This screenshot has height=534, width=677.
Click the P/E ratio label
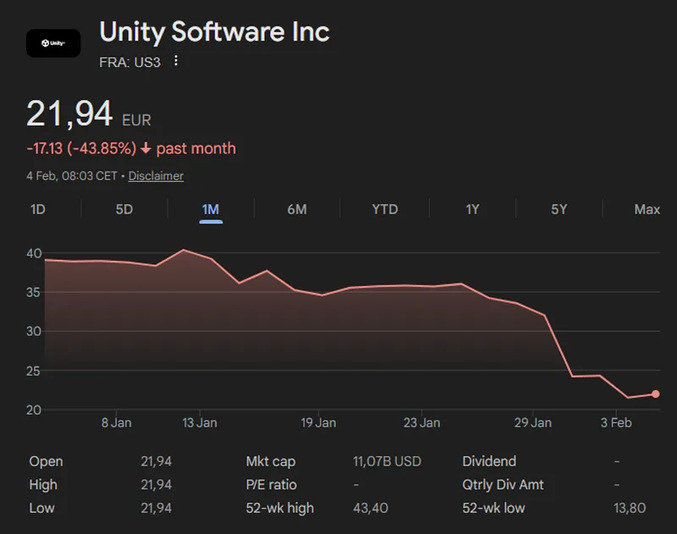[x=271, y=485]
